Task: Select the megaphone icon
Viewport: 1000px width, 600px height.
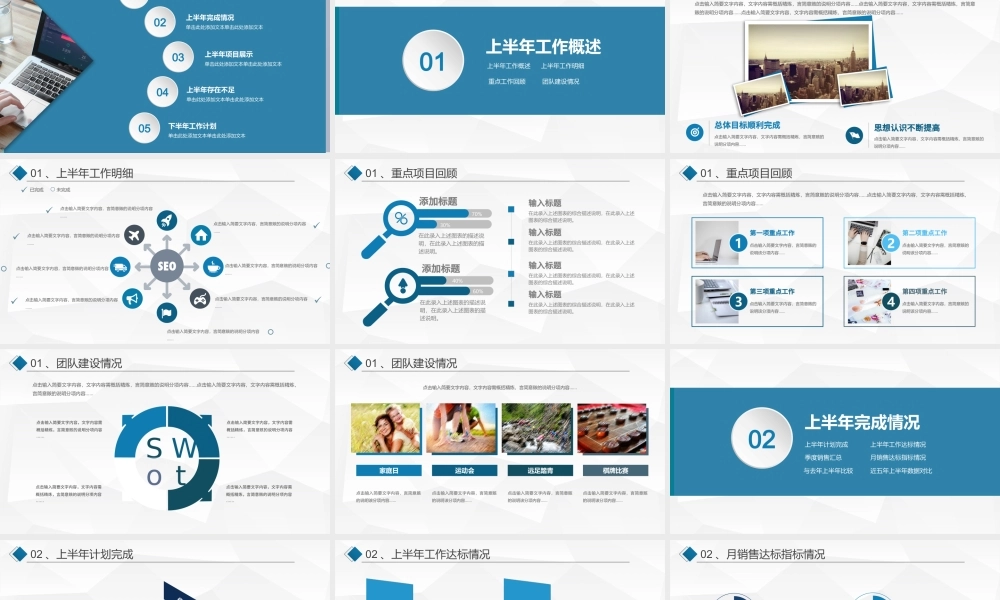Action: (x=133, y=297)
